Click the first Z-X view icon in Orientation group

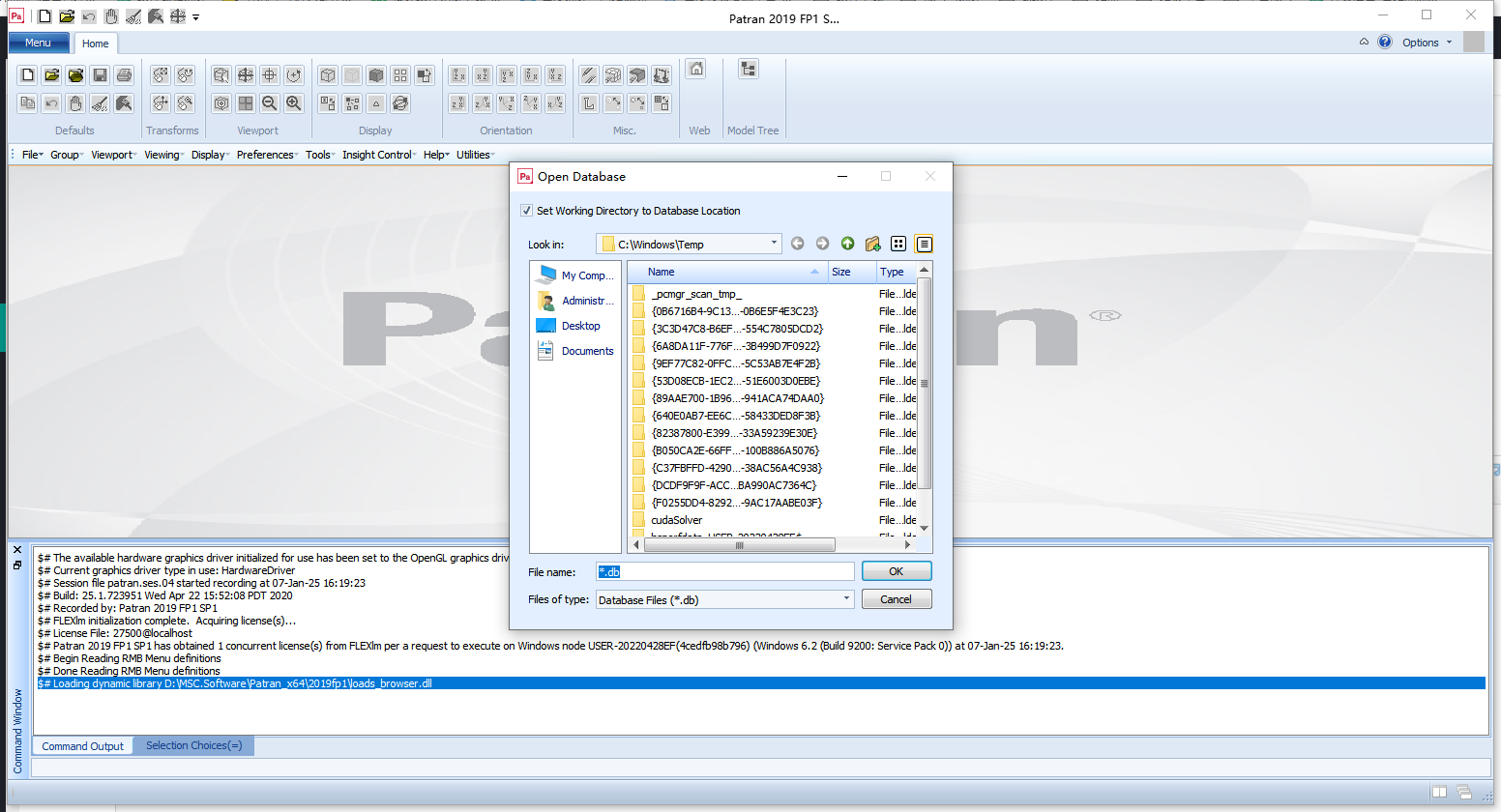pyautogui.click(x=458, y=75)
